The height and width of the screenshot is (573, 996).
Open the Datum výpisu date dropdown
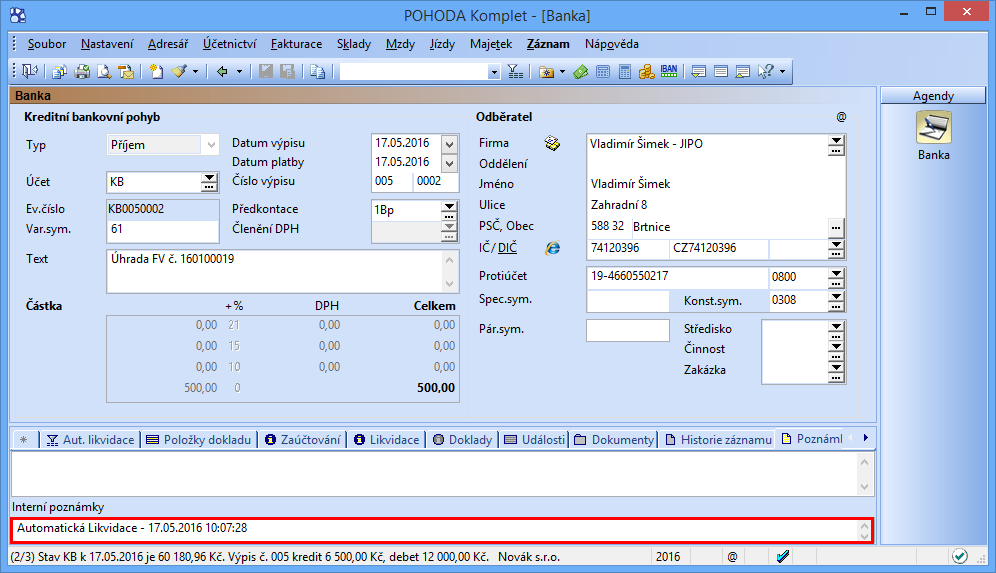(x=449, y=144)
